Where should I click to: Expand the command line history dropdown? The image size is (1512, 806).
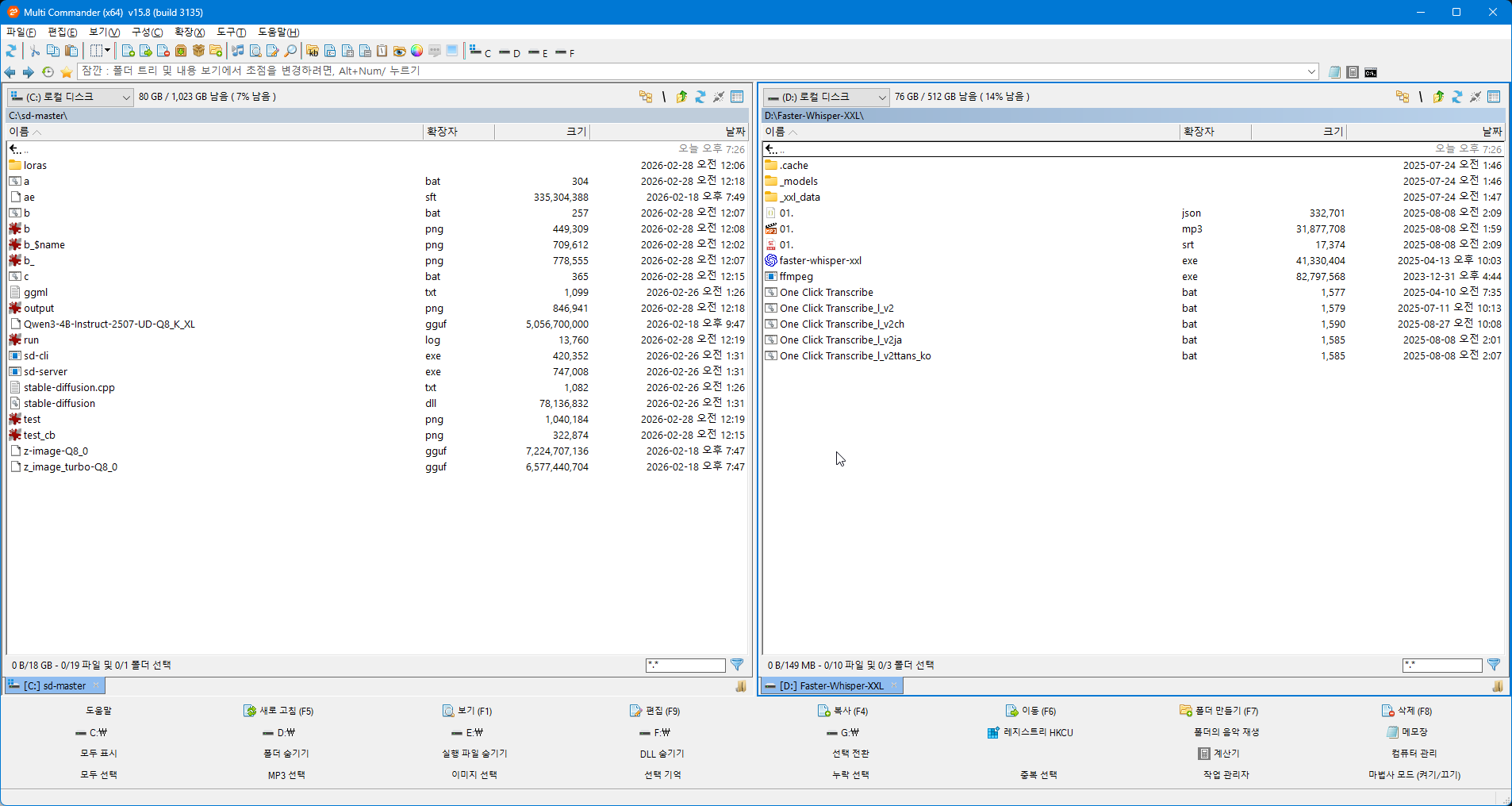click(x=1311, y=71)
